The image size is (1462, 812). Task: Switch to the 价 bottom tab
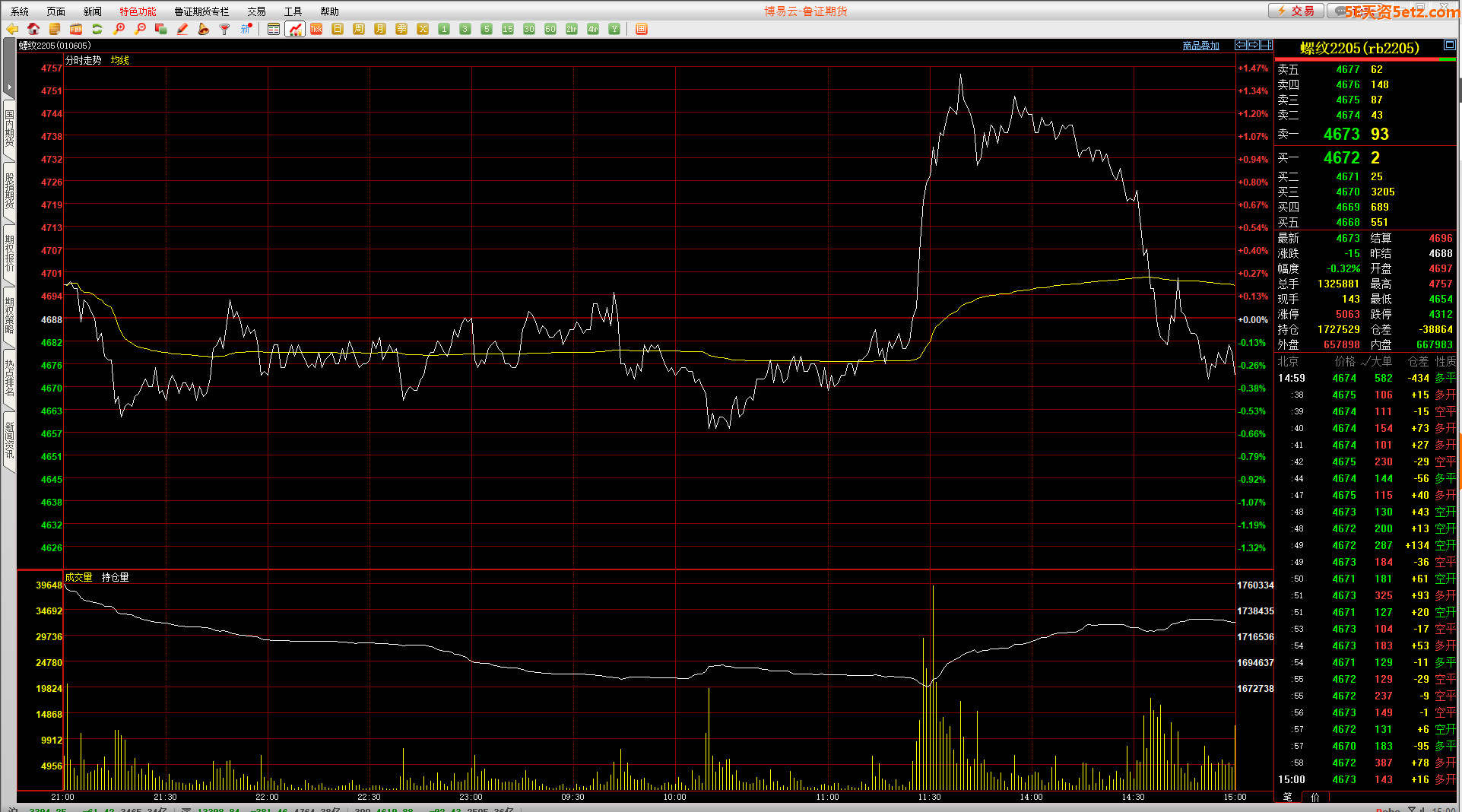[1315, 797]
